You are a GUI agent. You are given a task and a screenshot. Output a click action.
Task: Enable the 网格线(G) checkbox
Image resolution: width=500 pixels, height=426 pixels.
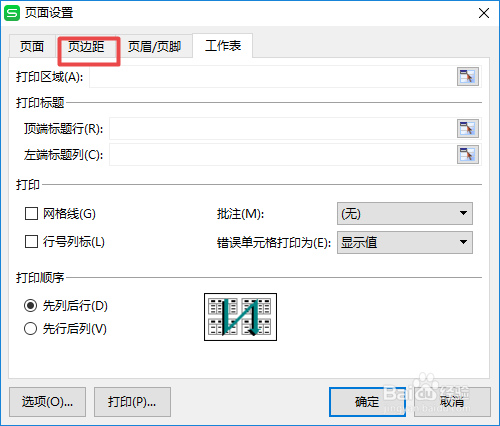[x=31, y=213]
